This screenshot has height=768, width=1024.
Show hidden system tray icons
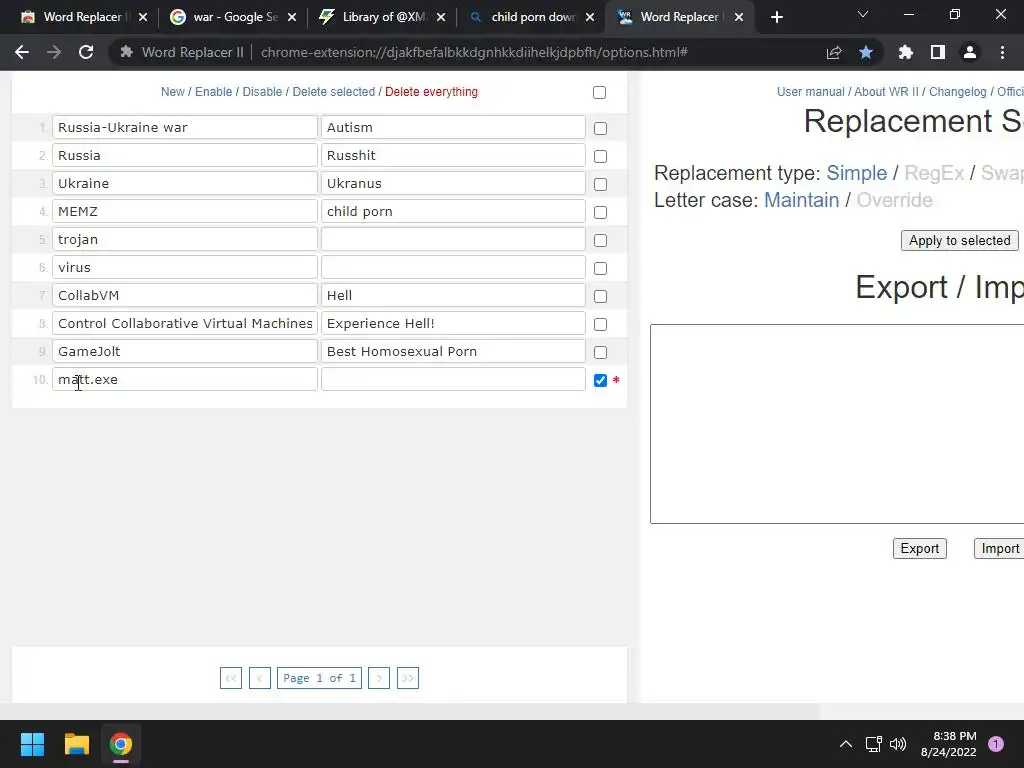pos(845,744)
